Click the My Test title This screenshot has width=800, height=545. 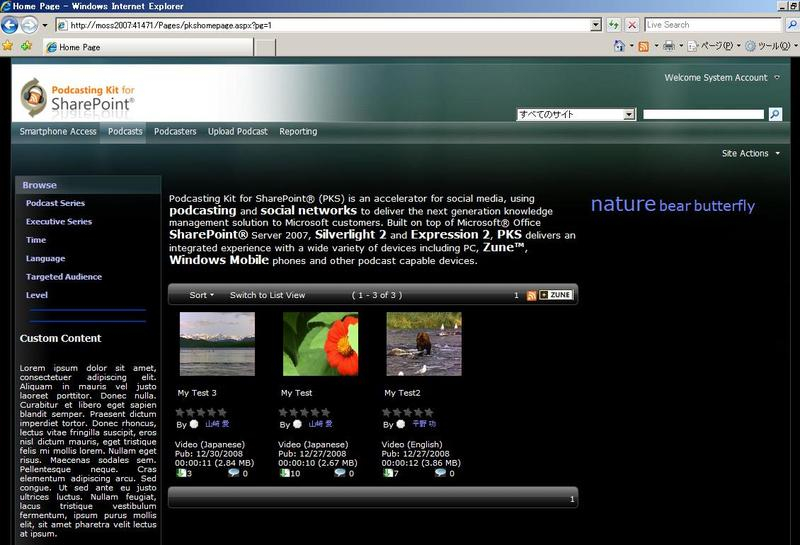coord(296,393)
